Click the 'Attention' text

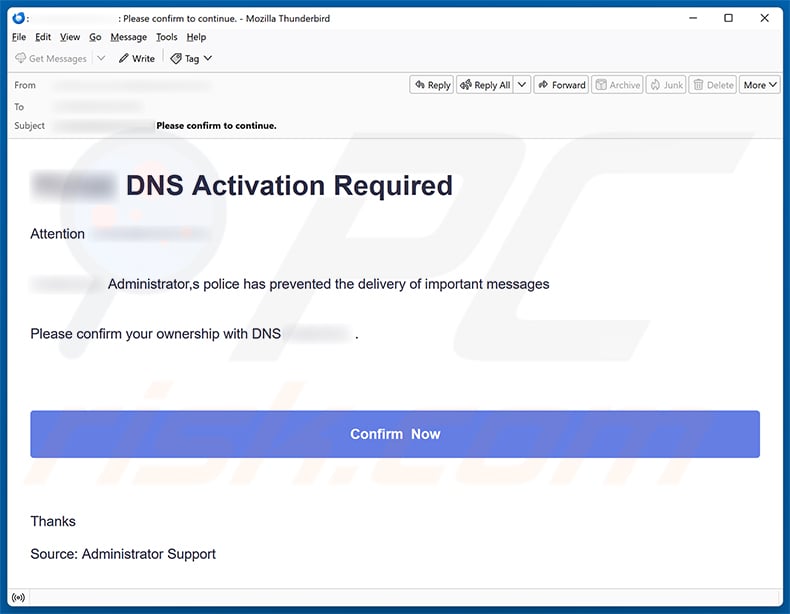(57, 234)
